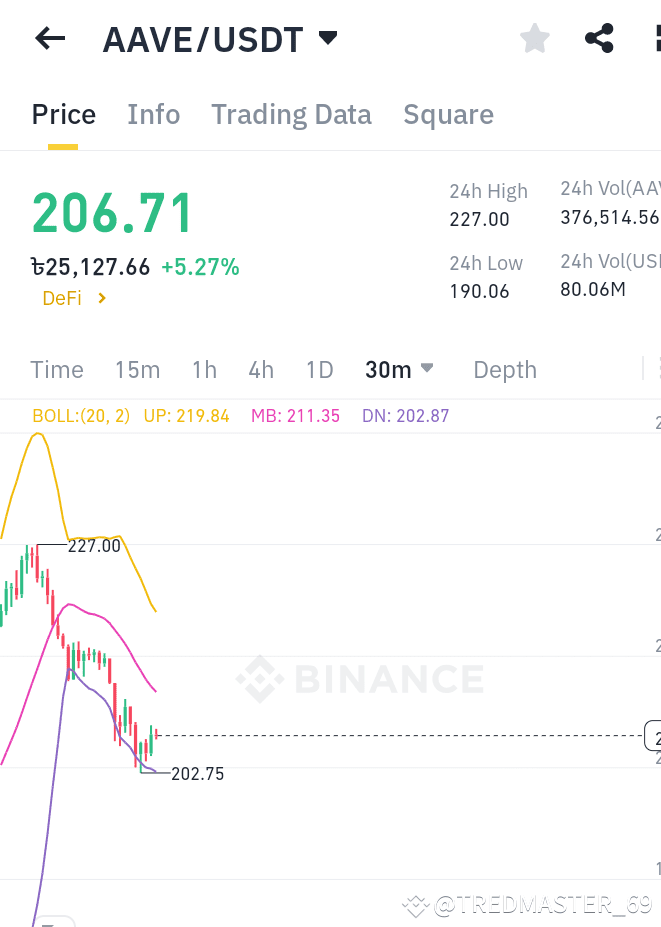Open the Depth view
Image resolution: width=661 pixels, height=927 pixels.
504,369
